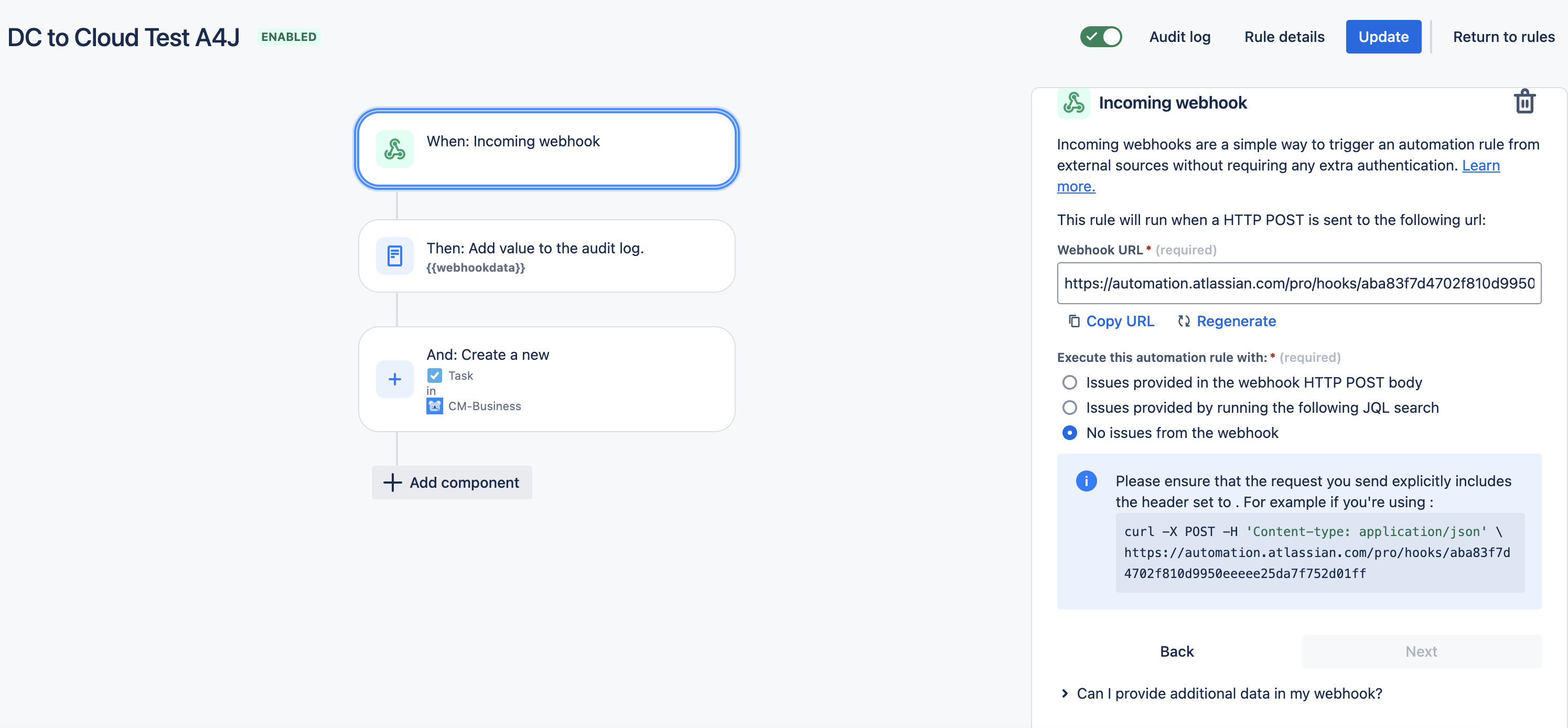Click the copy icon beside Copy URL

click(1075, 321)
